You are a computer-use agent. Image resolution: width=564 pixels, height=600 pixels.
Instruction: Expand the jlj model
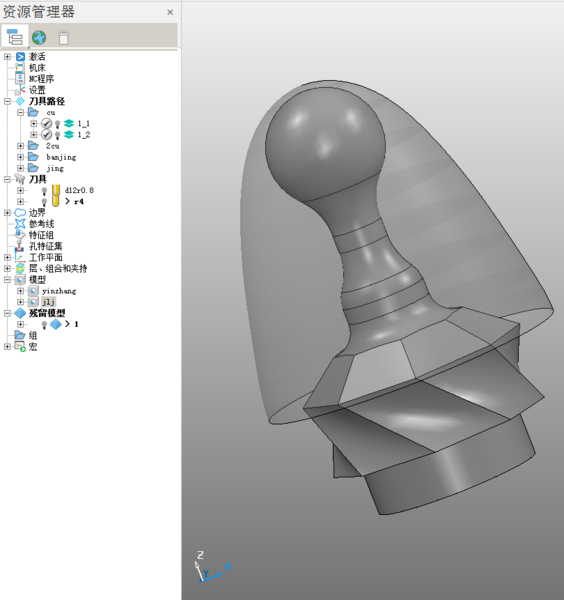click(x=21, y=302)
